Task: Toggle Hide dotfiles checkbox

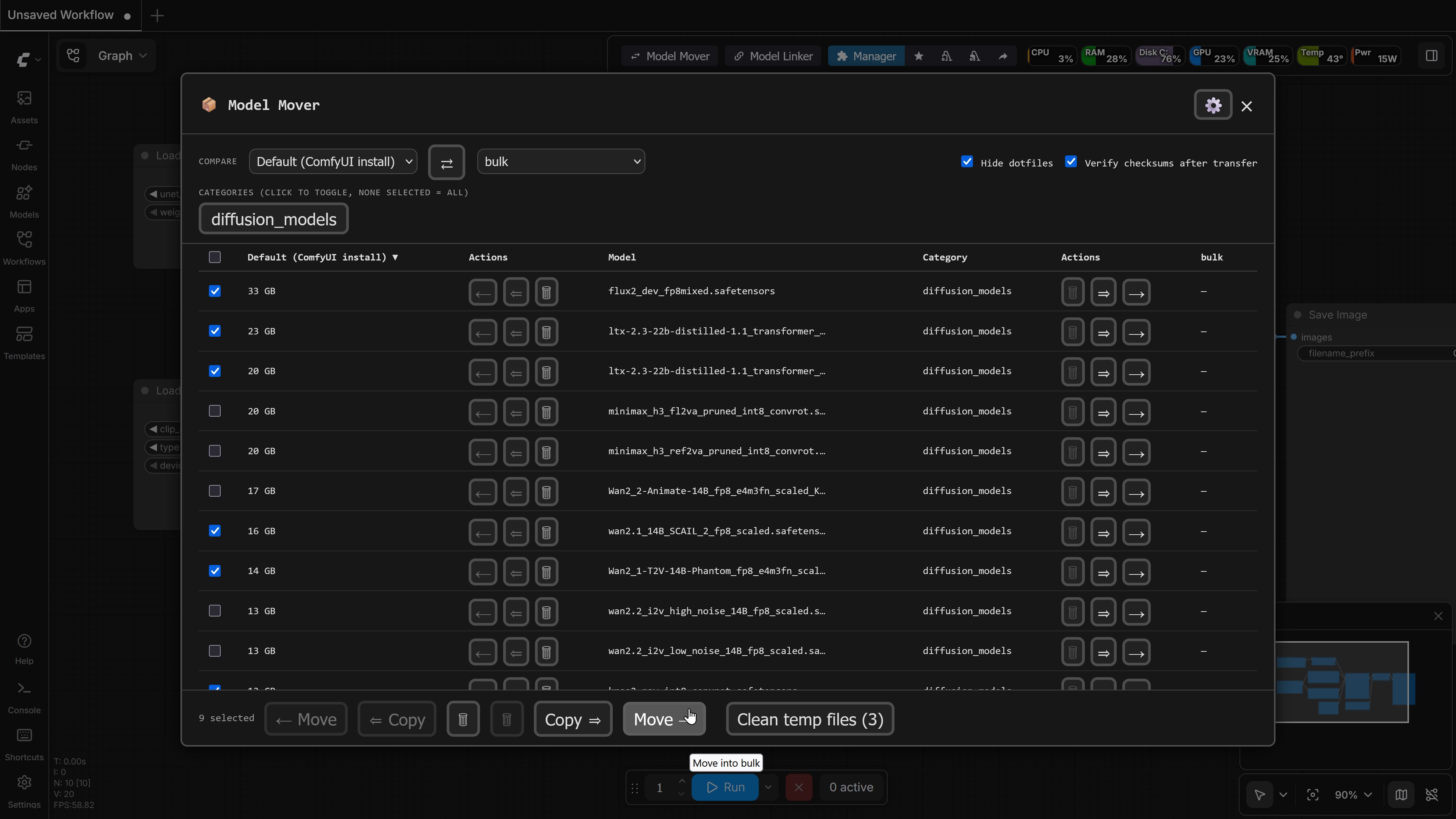Action: tap(967, 162)
